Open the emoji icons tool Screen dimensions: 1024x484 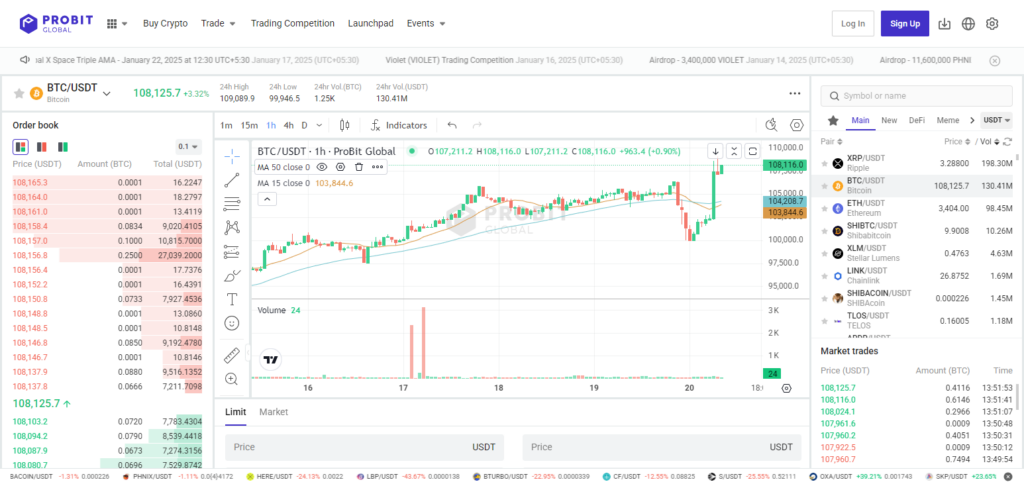[x=232, y=323]
